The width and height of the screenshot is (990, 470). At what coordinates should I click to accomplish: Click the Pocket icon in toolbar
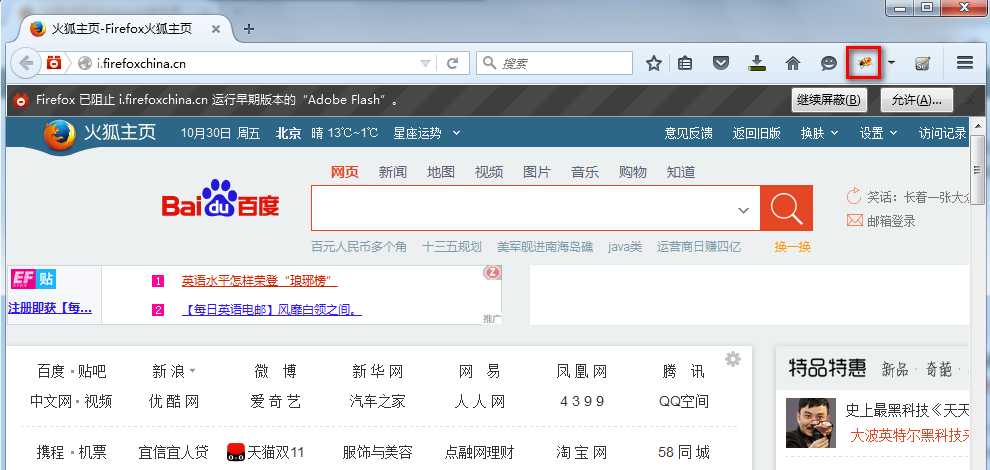(721, 63)
